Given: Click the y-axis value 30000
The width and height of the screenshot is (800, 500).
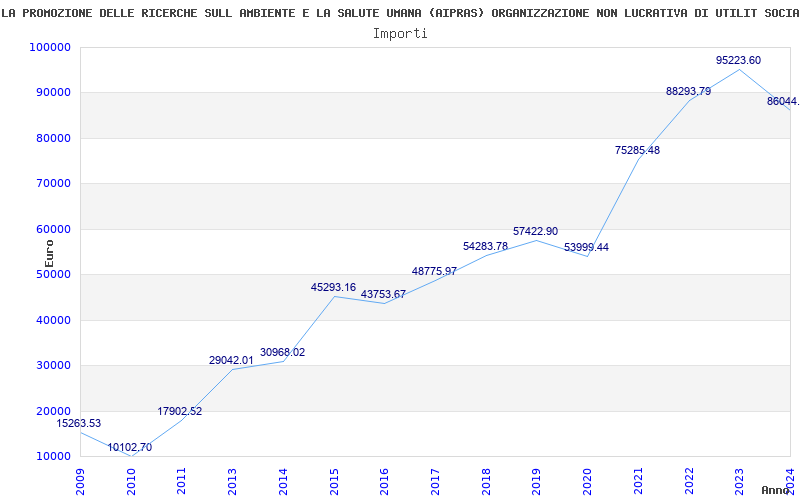Looking at the screenshot, I should coord(53,366).
